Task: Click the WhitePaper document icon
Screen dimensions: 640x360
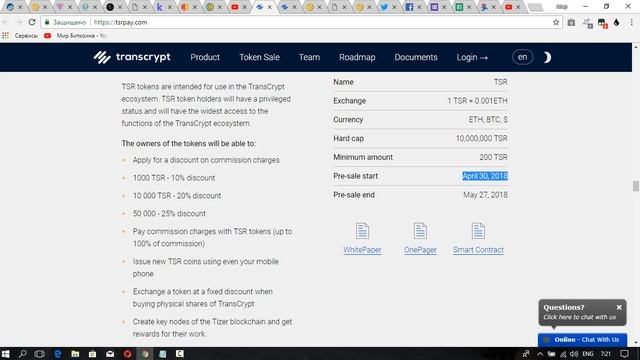Action: 362,231
